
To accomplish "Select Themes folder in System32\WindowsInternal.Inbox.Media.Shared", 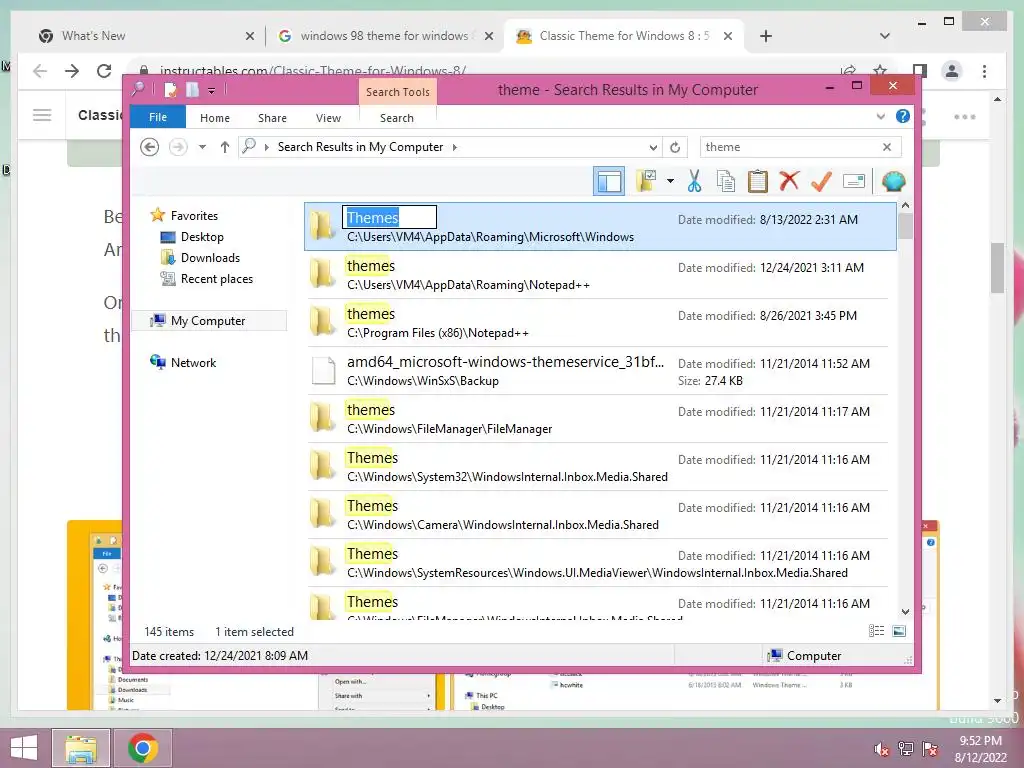I will (600, 466).
